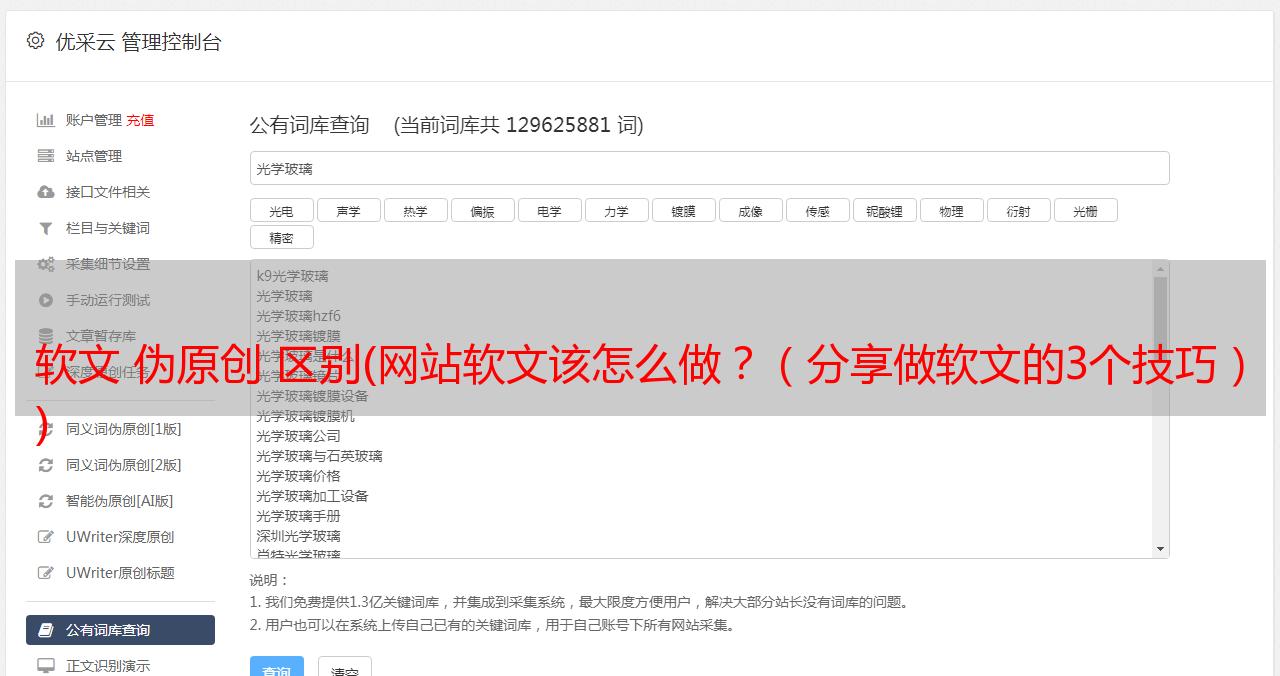Viewport: 1280px width, 676px height.
Task: Select 智能伪原创[AI版] refresh icon
Action: coord(46,501)
